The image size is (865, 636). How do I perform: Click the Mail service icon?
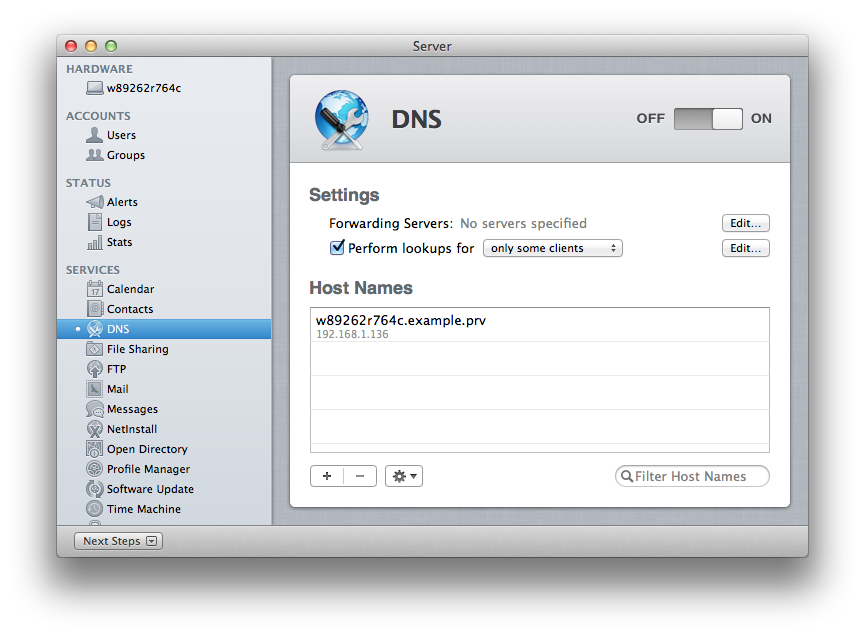tap(95, 389)
